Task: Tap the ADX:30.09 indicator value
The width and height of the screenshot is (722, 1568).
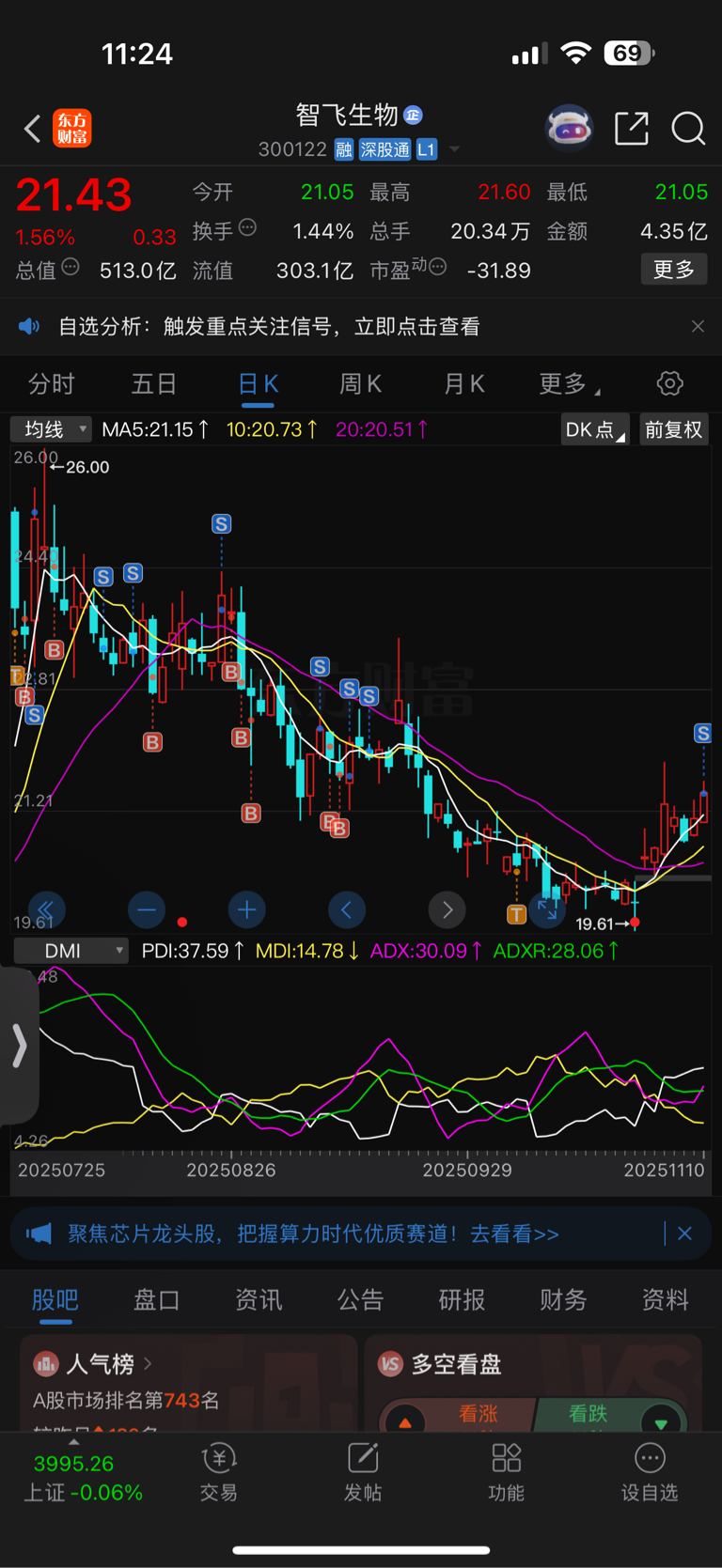Action: click(x=426, y=951)
